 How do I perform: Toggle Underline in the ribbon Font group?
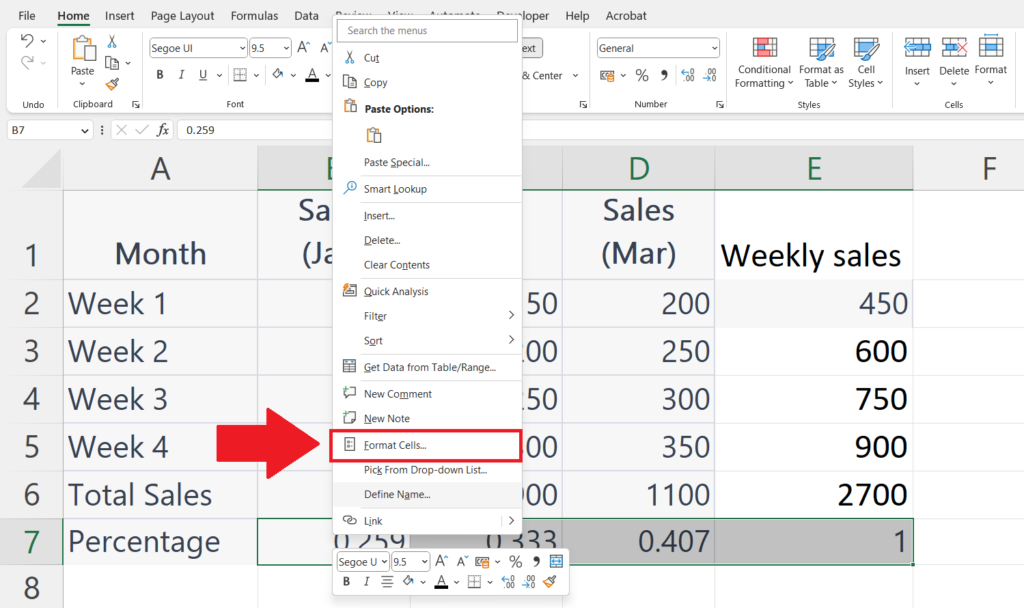coord(203,75)
